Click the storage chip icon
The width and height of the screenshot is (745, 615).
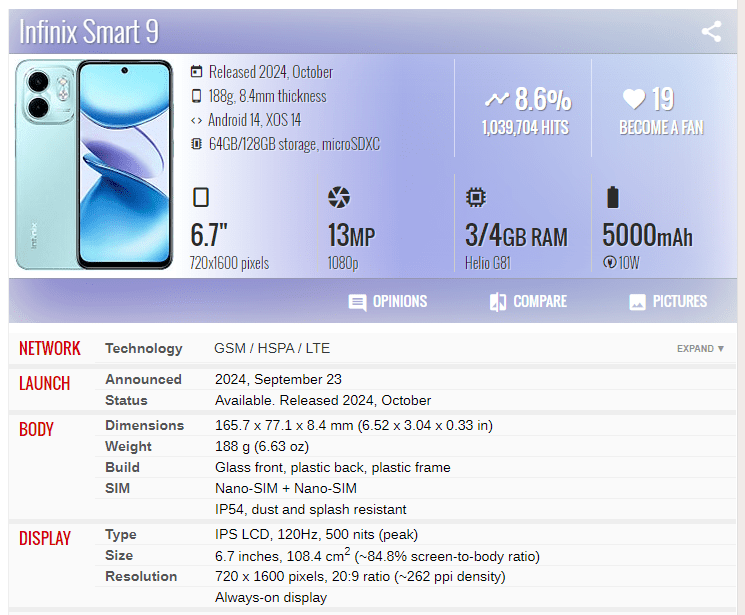click(196, 144)
